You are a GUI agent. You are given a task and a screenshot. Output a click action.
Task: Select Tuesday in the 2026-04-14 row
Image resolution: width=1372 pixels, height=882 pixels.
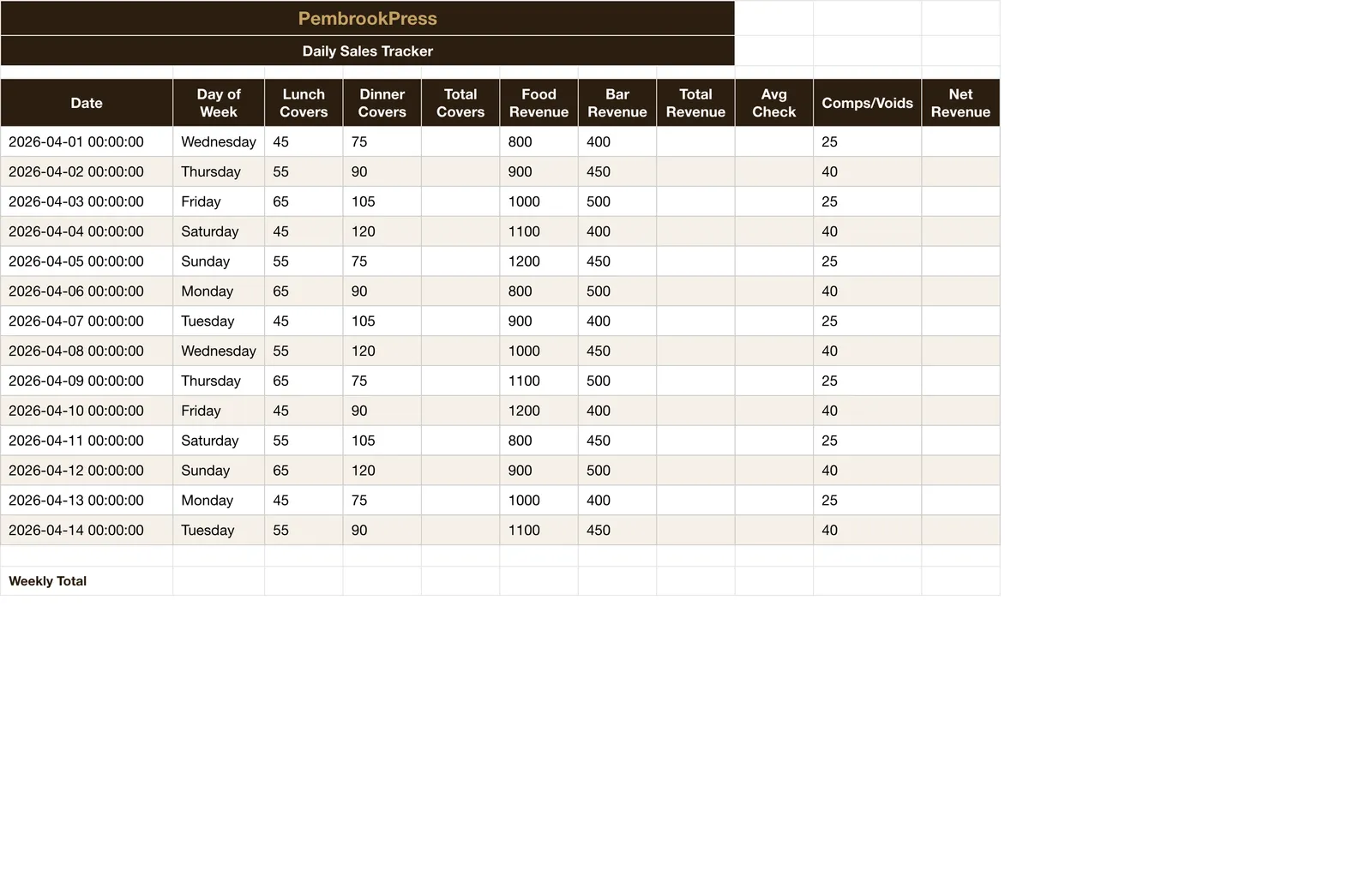(x=219, y=531)
